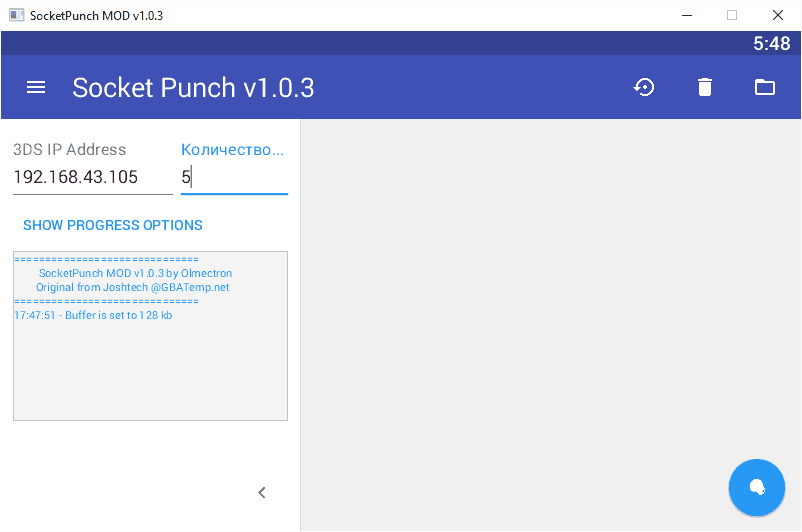Screen dimensions: 802x532
Task: Open the hamburger navigation menu
Action: [x=36, y=87]
